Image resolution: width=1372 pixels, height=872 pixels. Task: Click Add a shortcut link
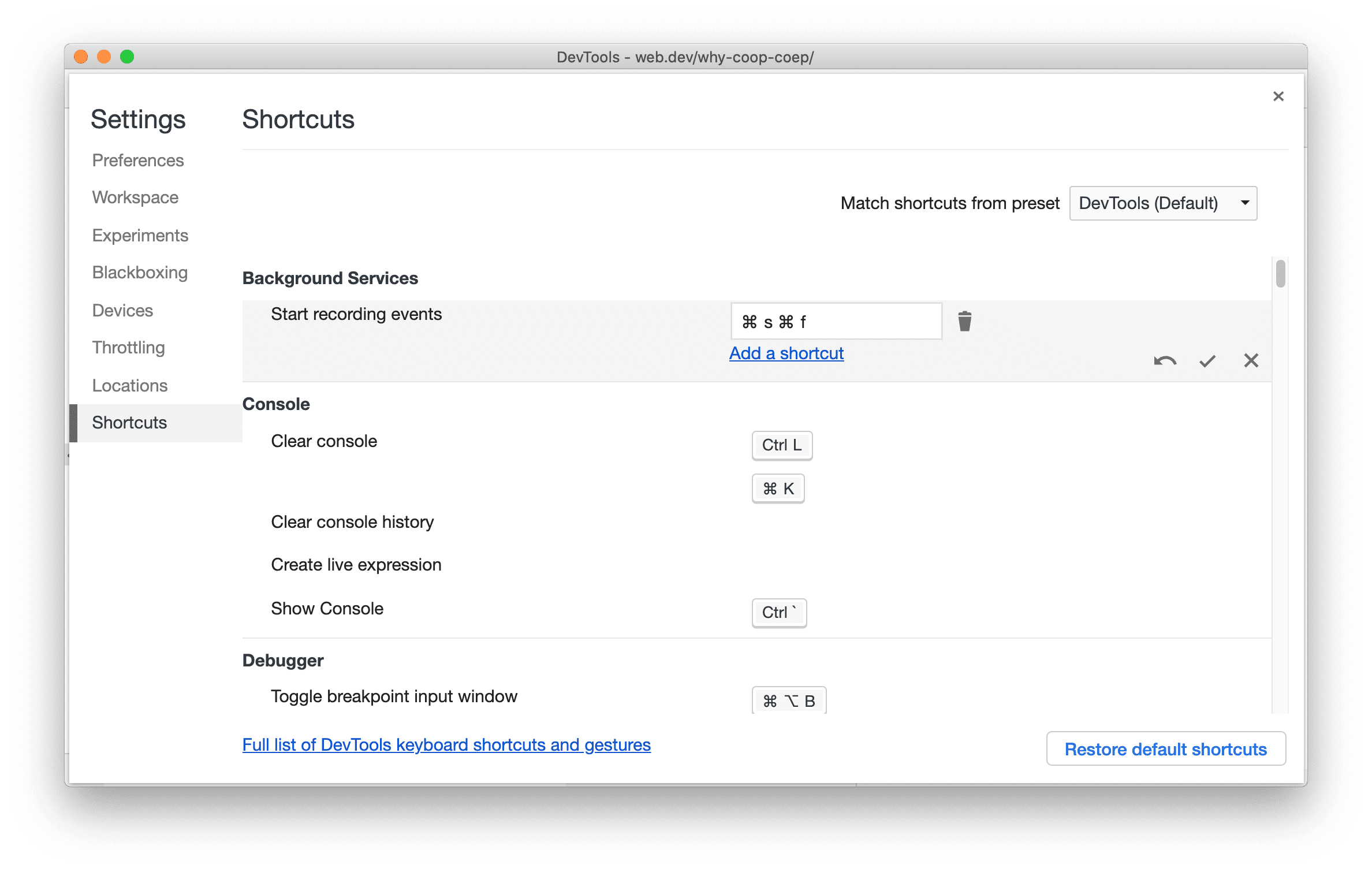point(785,353)
